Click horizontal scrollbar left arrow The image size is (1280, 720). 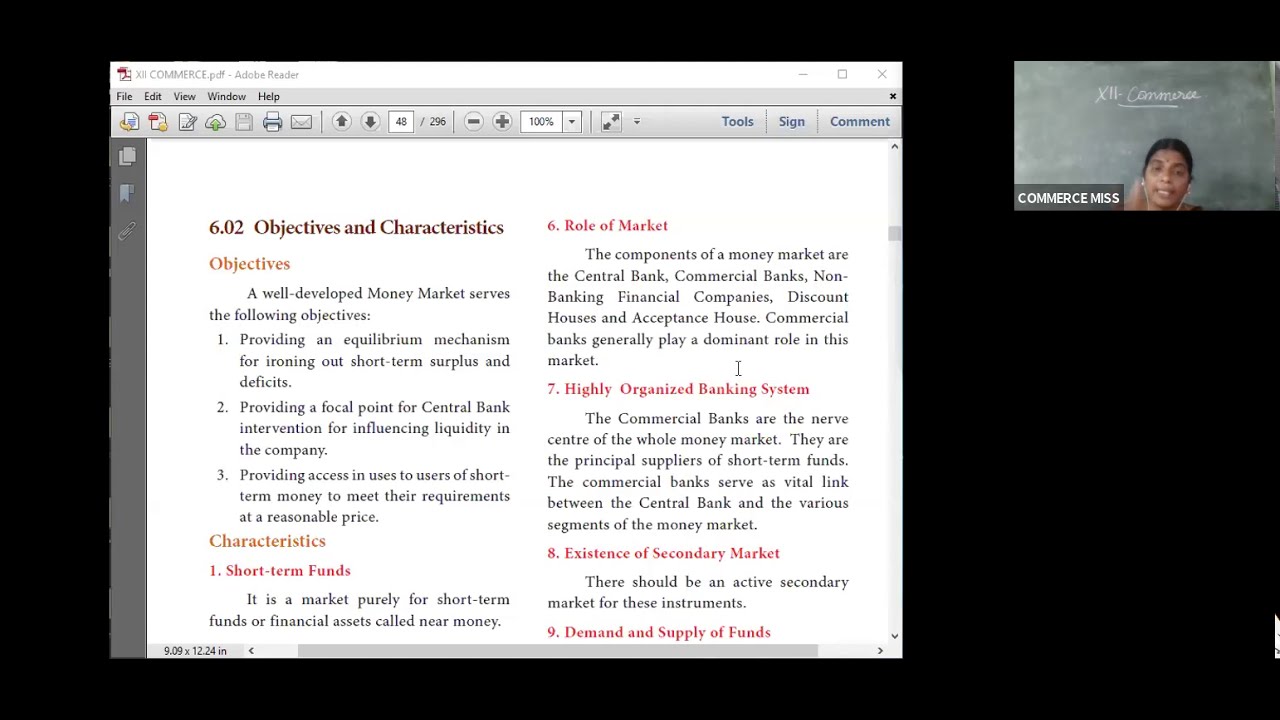251,651
